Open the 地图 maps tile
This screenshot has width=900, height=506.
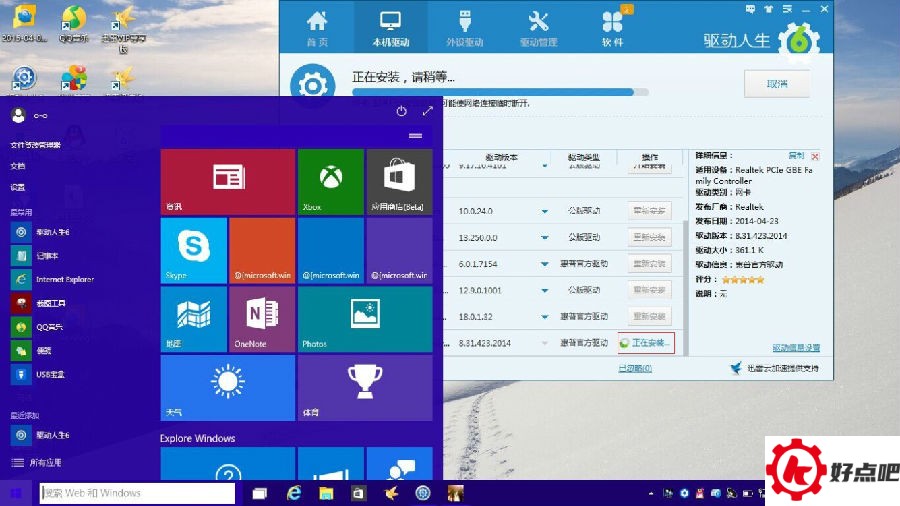click(x=193, y=319)
